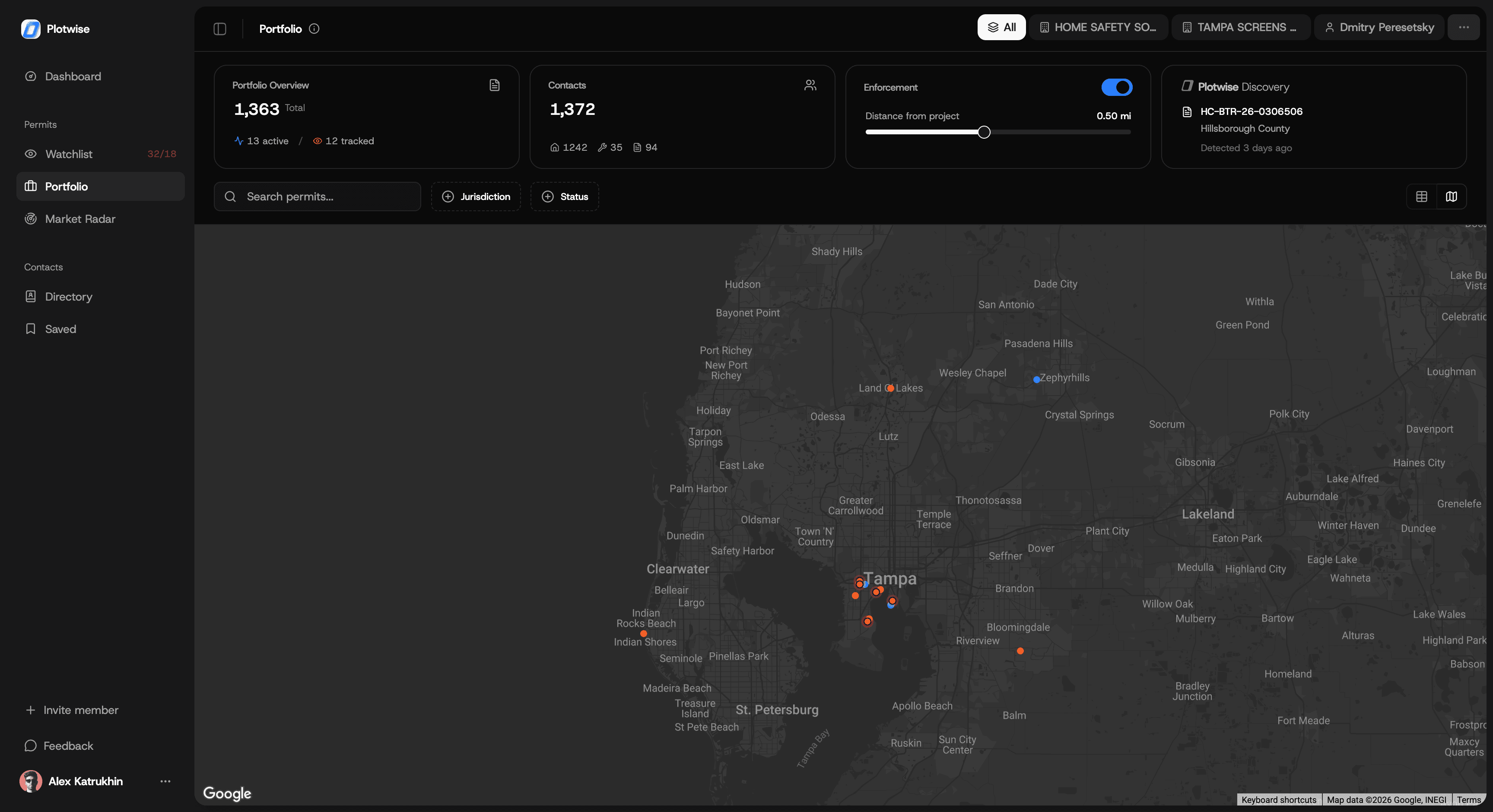The width and height of the screenshot is (1493, 812).
Task: Click Invite member
Action: pos(72,709)
